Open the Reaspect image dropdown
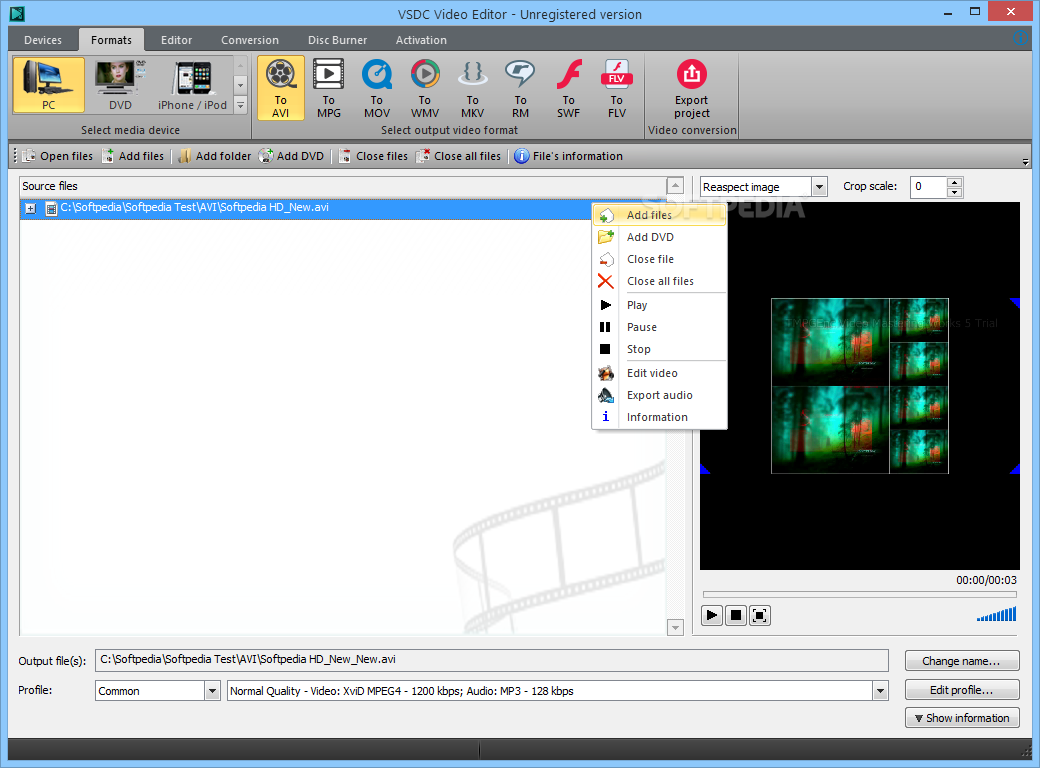Viewport: 1040px width, 768px height. (x=819, y=187)
